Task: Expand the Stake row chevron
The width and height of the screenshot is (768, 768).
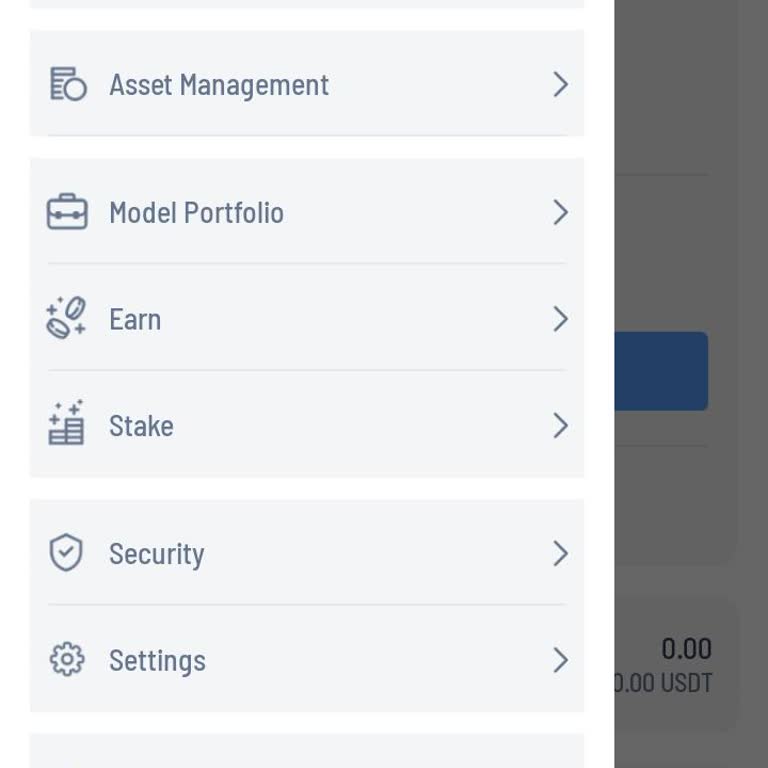Action: point(560,426)
